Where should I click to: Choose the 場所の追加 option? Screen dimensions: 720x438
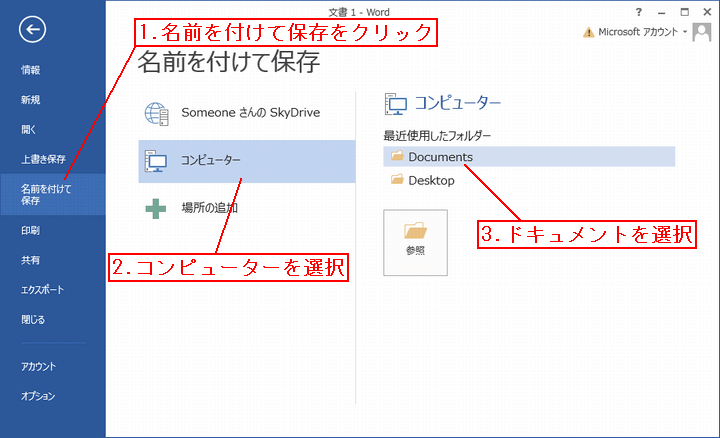(x=247, y=208)
